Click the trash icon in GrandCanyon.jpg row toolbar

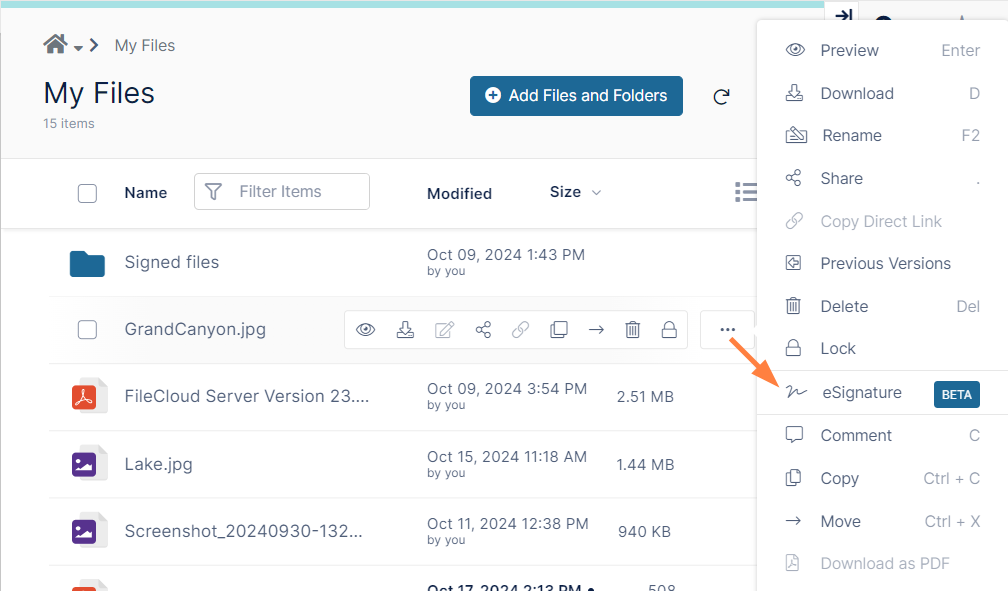pos(632,329)
